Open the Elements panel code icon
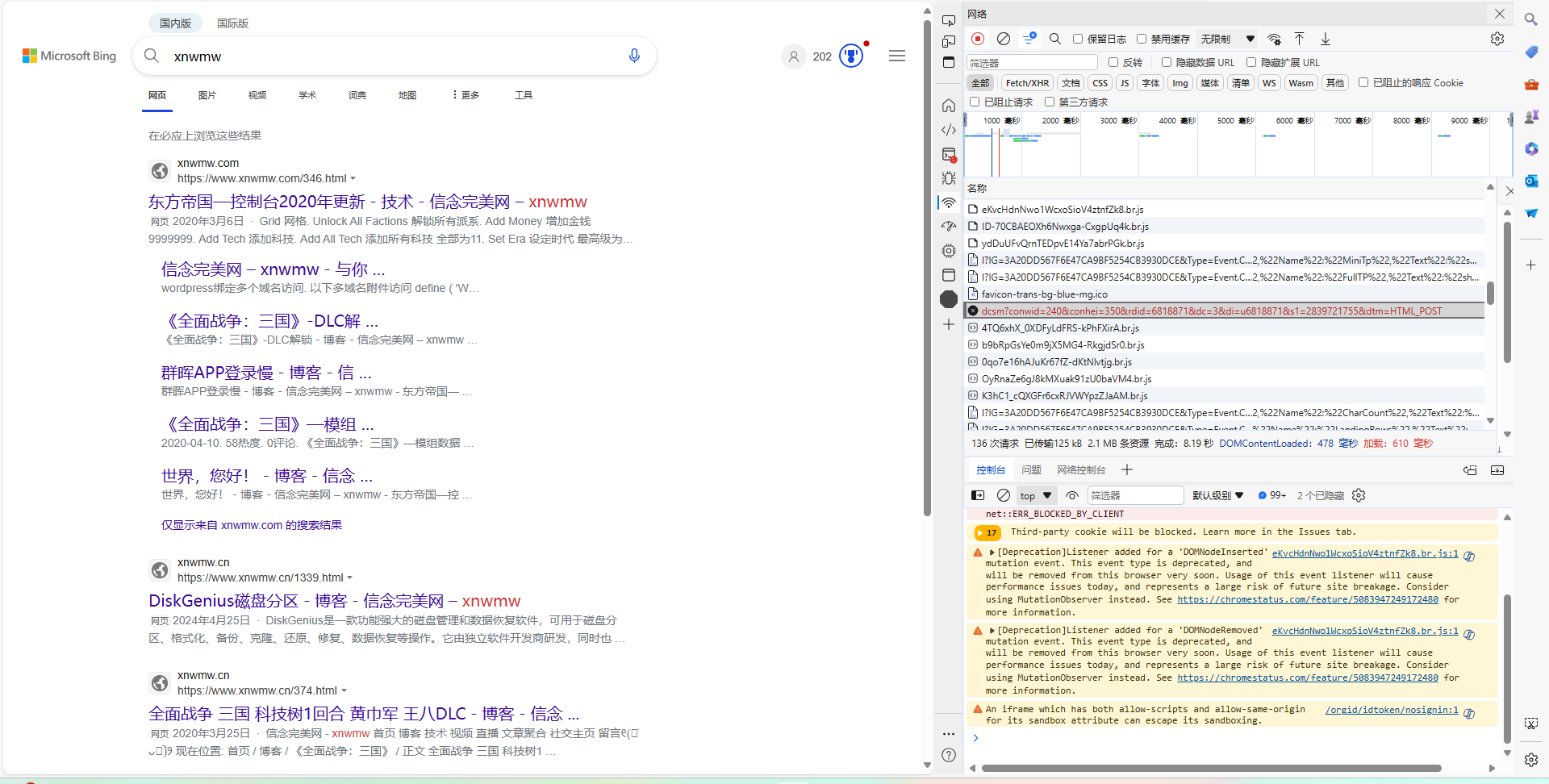 point(949,130)
